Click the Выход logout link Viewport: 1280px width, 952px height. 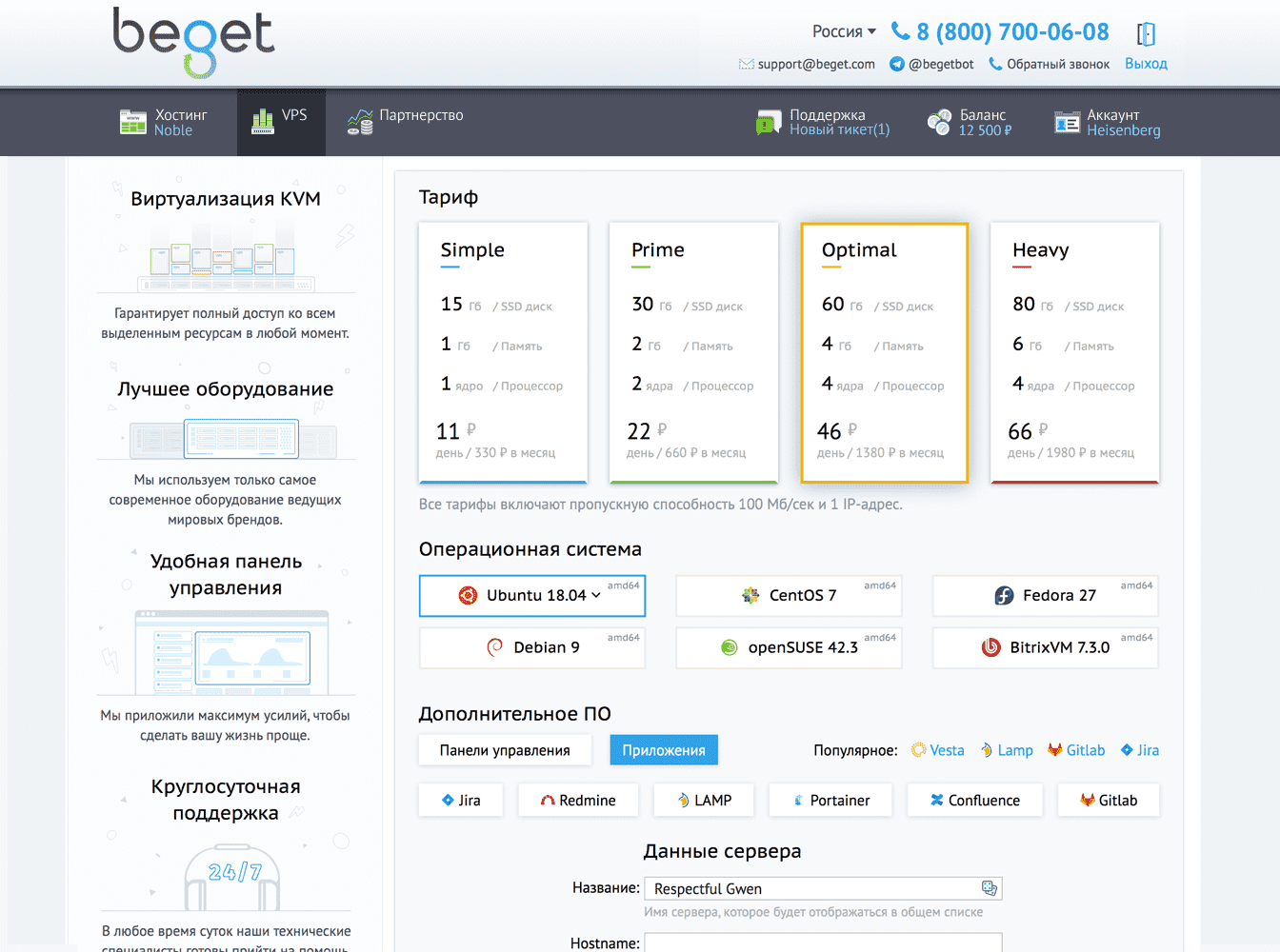pos(1146,64)
